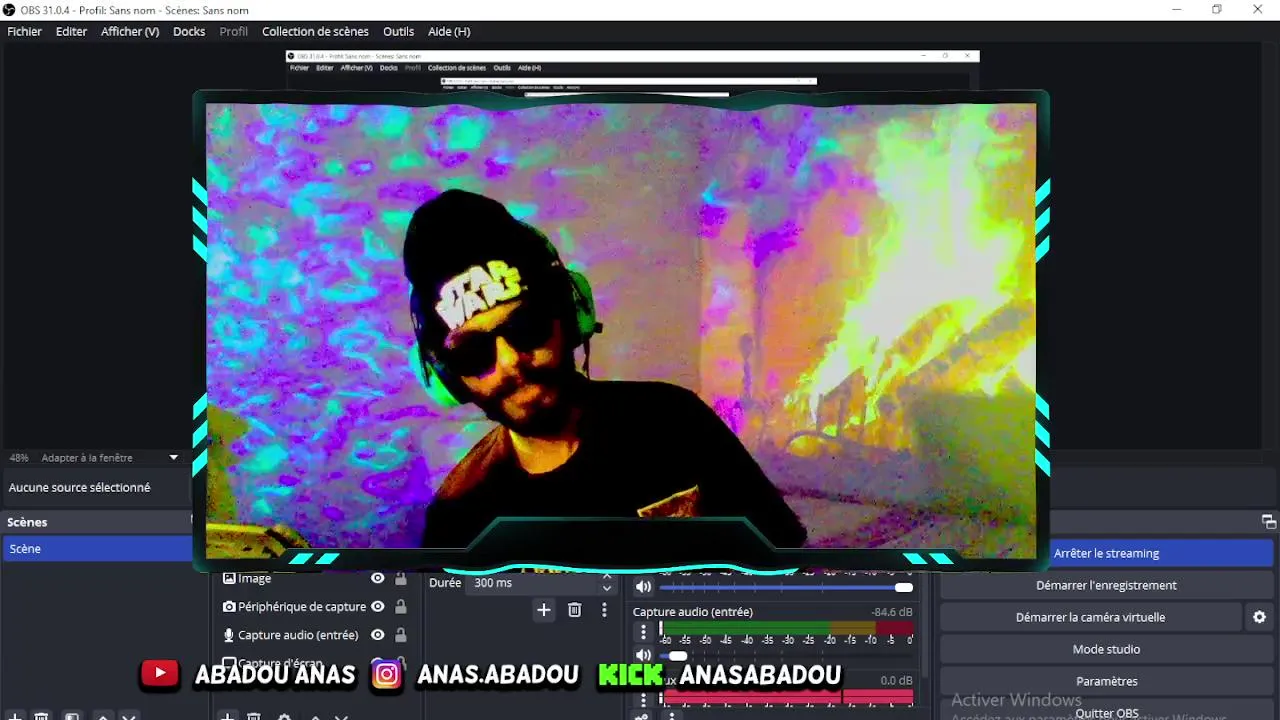Select the Scène item in Scènes list
This screenshot has height=720, width=1280.
tap(97, 549)
